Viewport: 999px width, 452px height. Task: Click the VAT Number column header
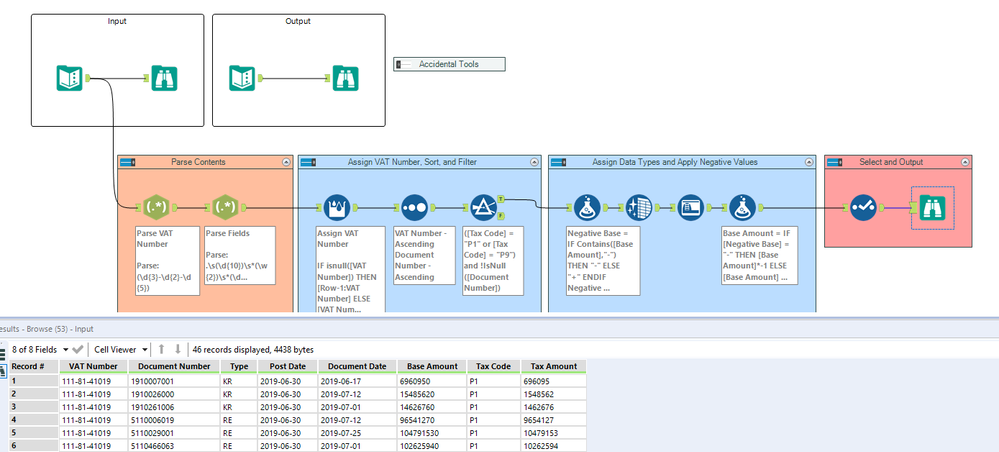point(94,366)
